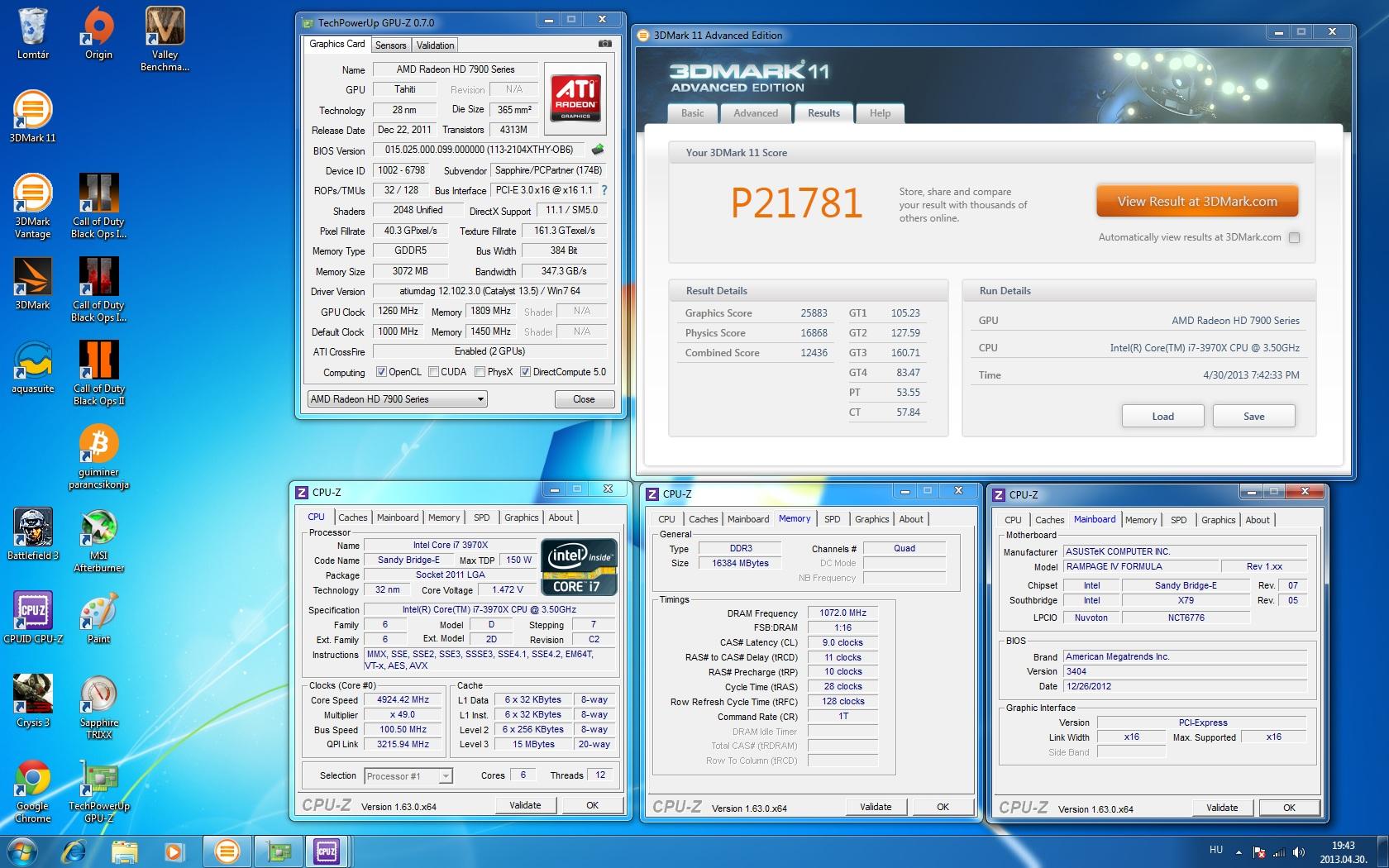This screenshot has height=868, width=1389.
Task: Open the SPD tab in the CPU-Z Memory window
Action: click(833, 519)
